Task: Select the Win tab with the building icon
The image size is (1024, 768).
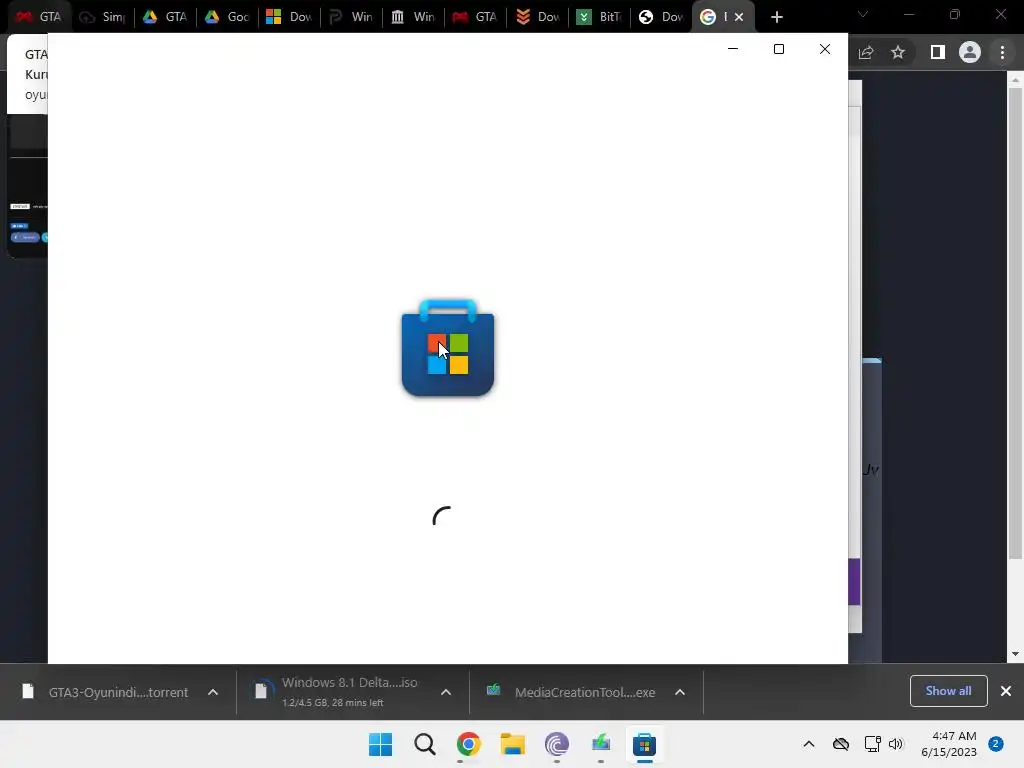Action: pyautogui.click(x=413, y=17)
